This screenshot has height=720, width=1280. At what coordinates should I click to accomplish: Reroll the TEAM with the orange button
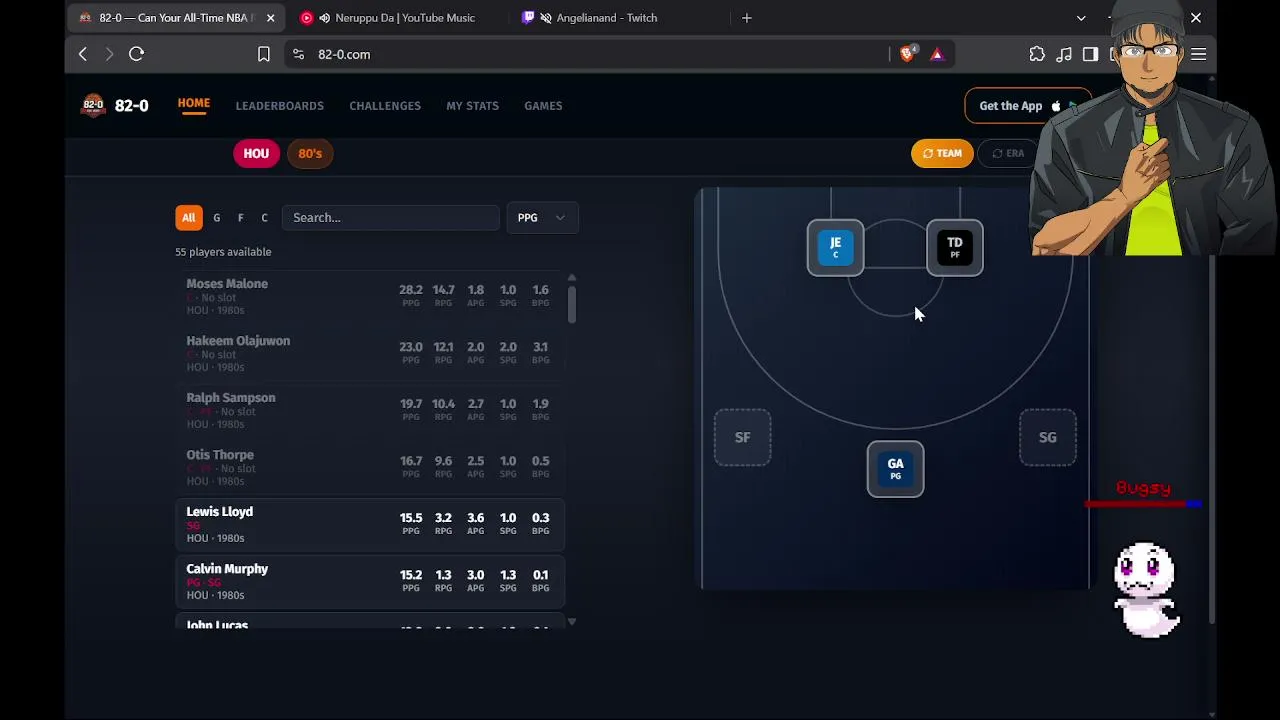click(942, 153)
